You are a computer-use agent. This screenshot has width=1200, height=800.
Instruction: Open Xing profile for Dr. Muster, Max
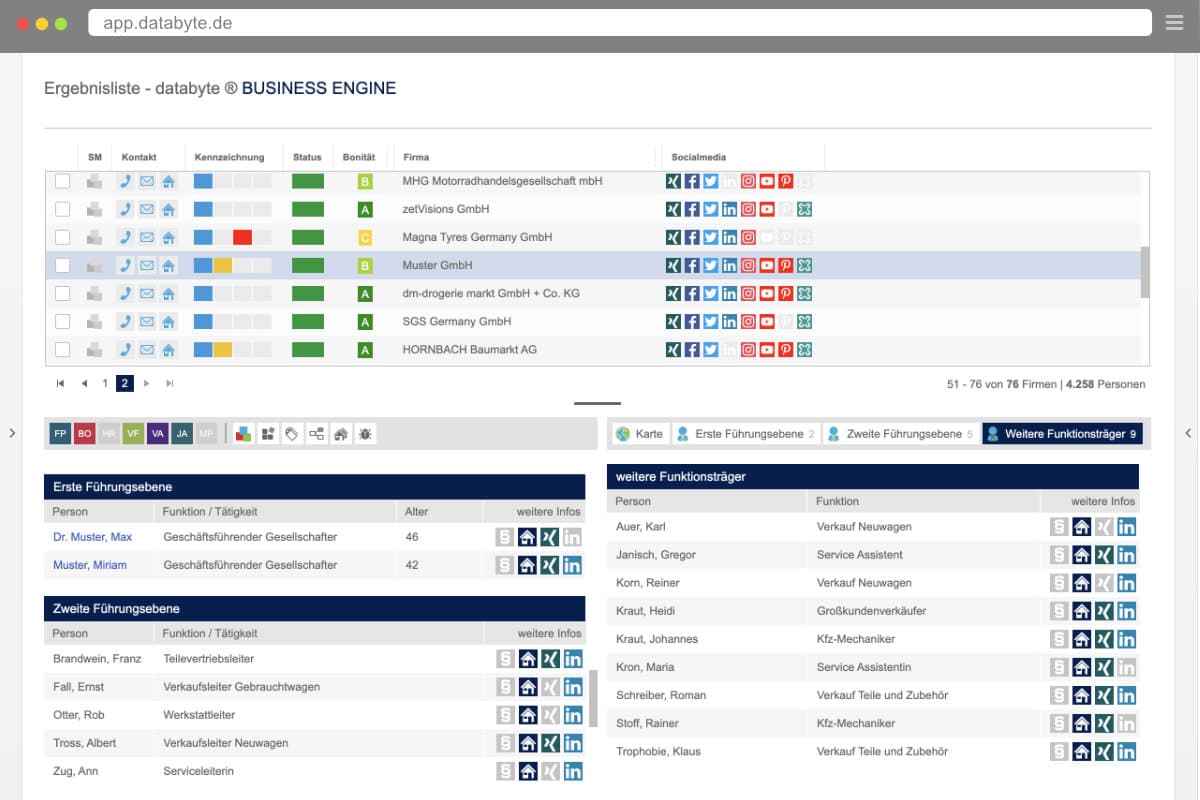point(550,537)
